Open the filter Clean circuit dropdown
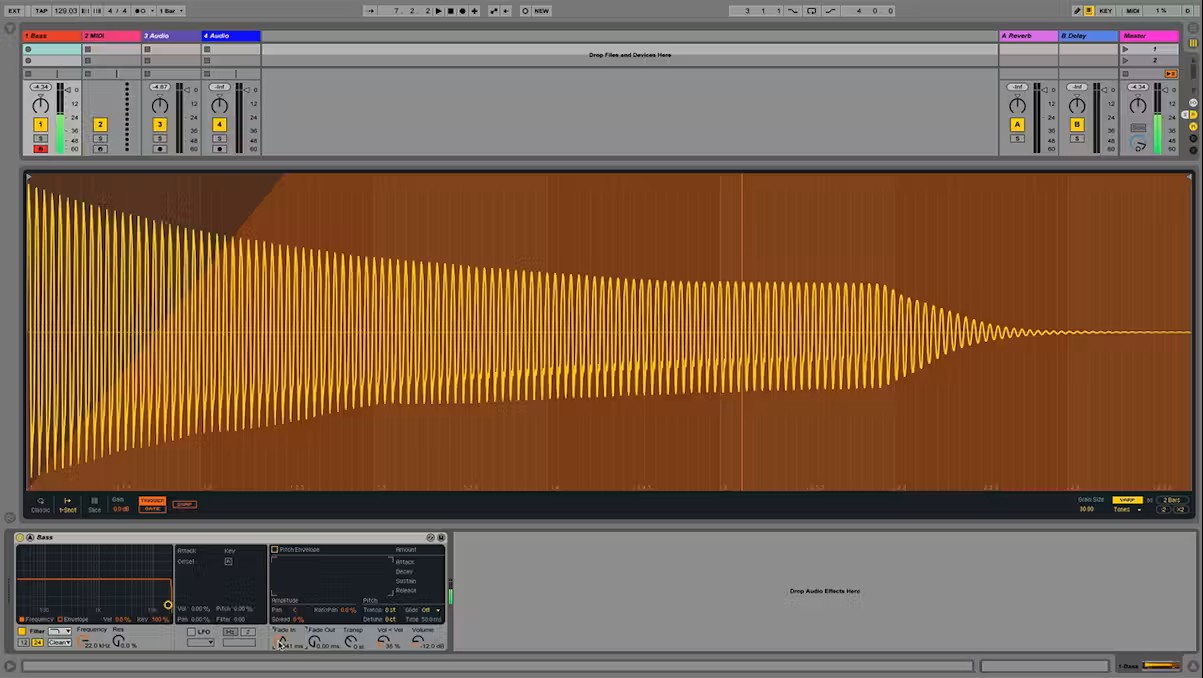 point(59,642)
